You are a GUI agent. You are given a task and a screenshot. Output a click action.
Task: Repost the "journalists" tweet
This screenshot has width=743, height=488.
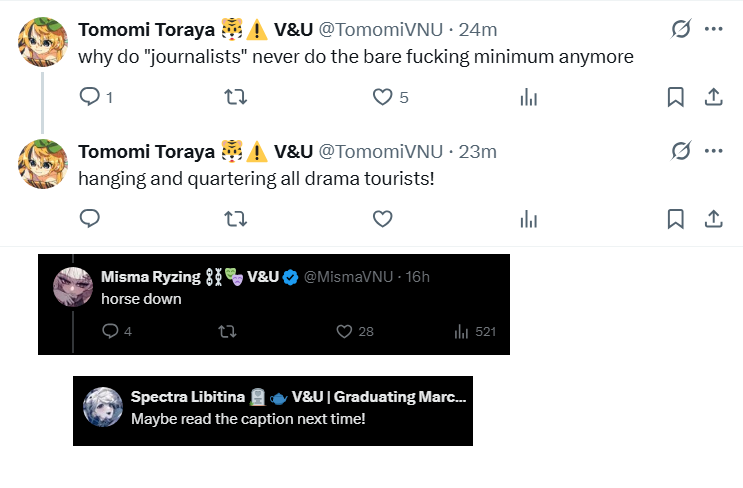click(235, 97)
